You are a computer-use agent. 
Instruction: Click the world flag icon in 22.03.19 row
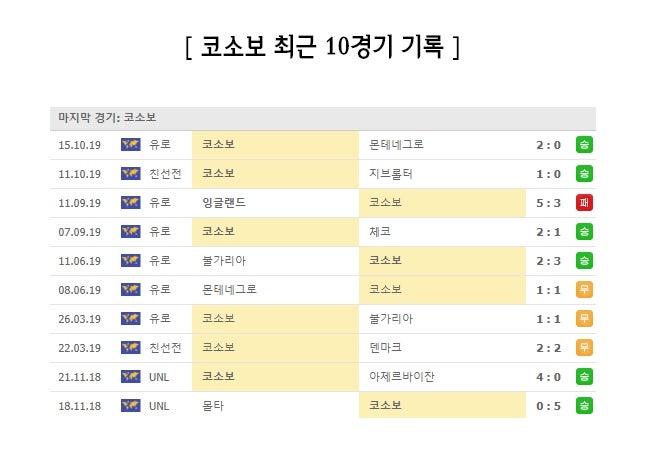click(x=129, y=348)
